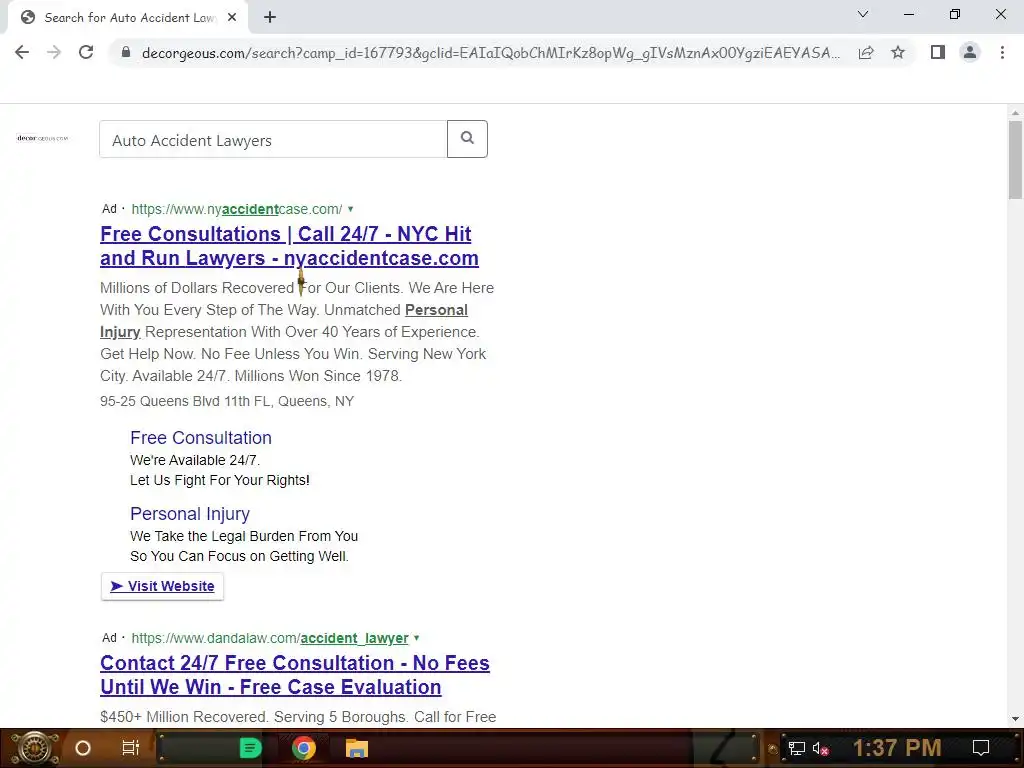1024x768 pixels.
Task: Open Cortana search circle on taskbar
Action: click(x=83, y=748)
